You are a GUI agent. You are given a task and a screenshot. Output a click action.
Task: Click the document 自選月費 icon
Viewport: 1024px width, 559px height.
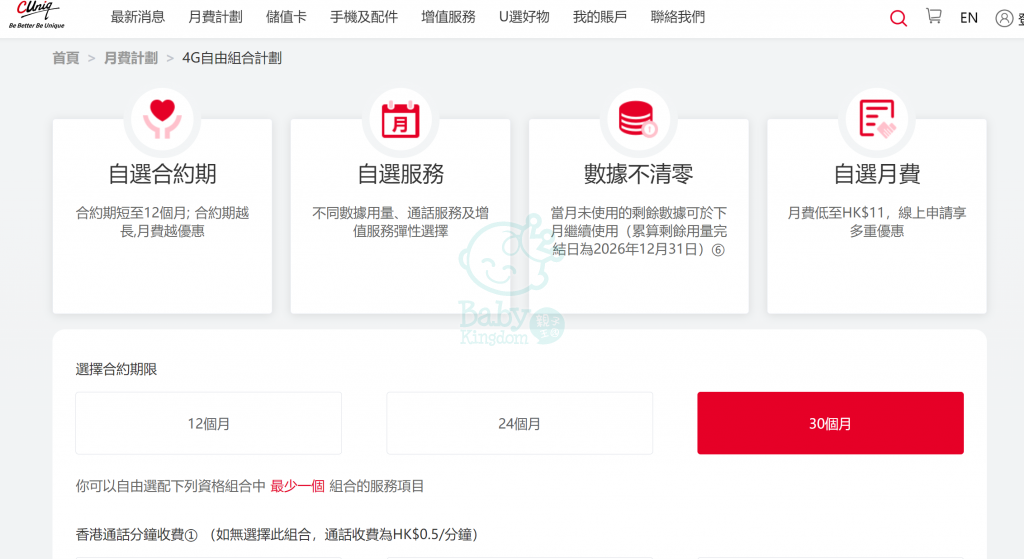[x=876, y=119]
